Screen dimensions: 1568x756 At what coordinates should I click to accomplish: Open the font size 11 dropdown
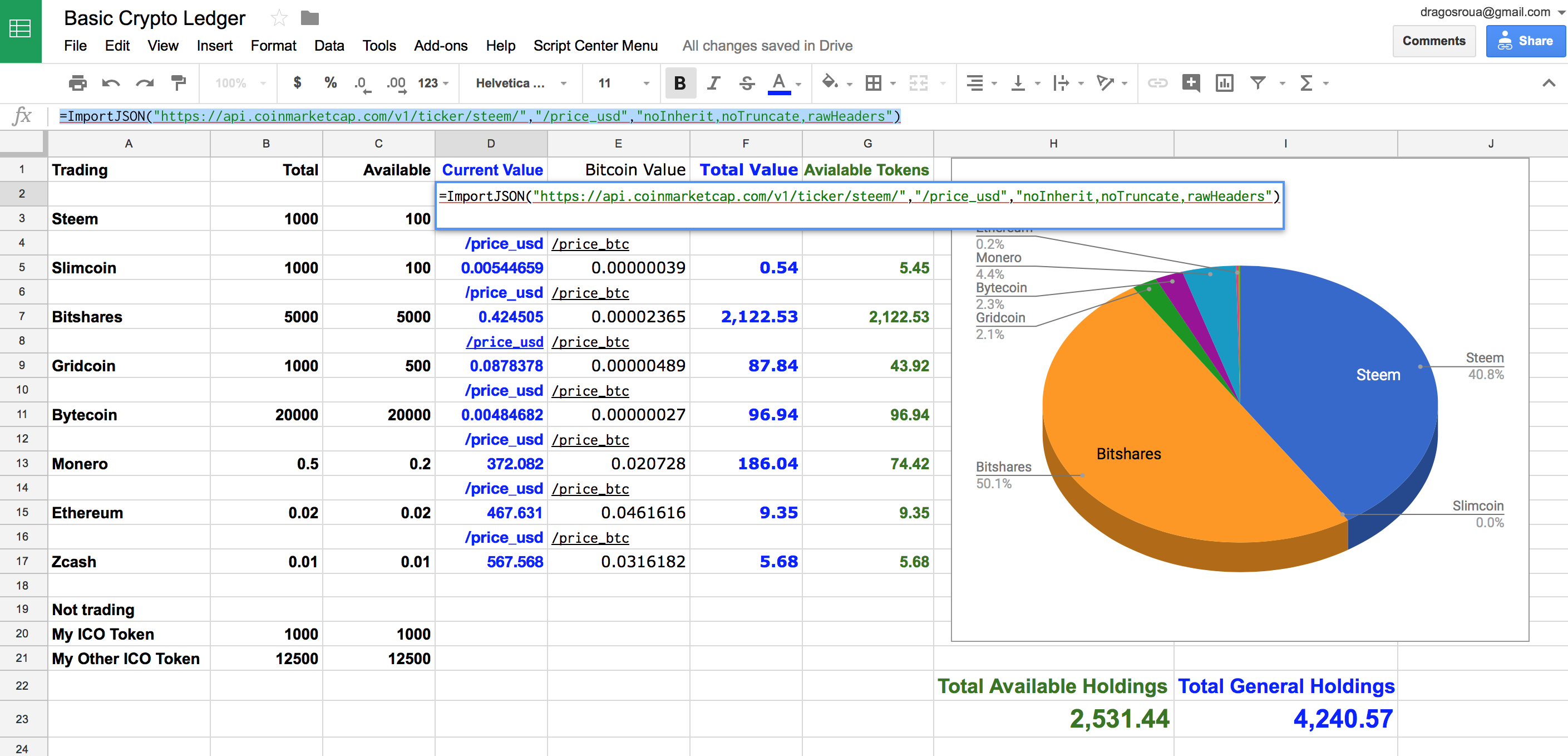[623, 83]
